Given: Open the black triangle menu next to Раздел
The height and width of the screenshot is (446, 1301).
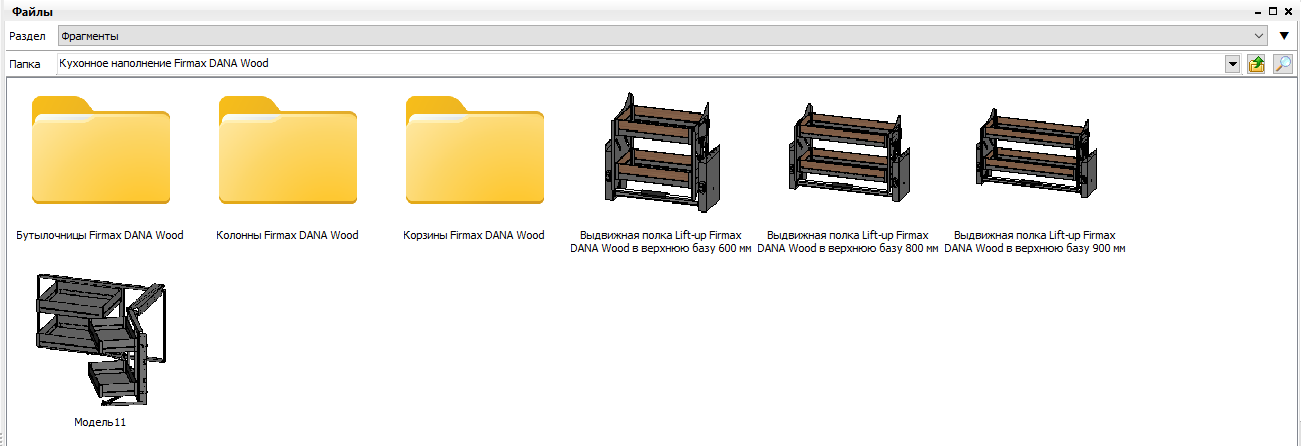Looking at the screenshot, I should [x=1285, y=36].
